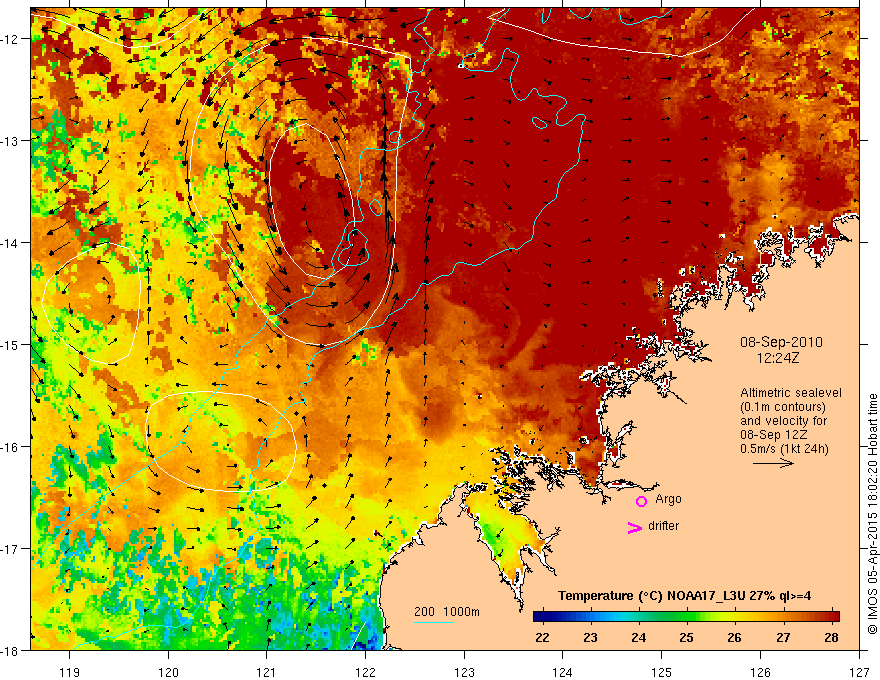
Task: Click the "Argo" legend label
Action: [x=668, y=499]
